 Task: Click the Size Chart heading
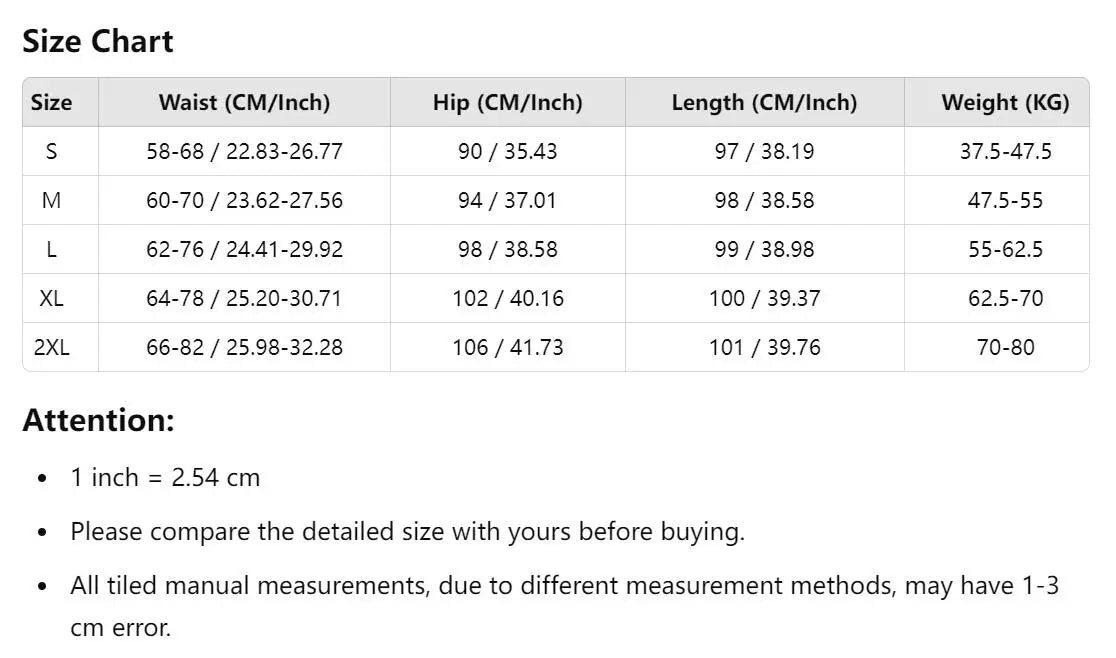pyautogui.click(x=98, y=41)
